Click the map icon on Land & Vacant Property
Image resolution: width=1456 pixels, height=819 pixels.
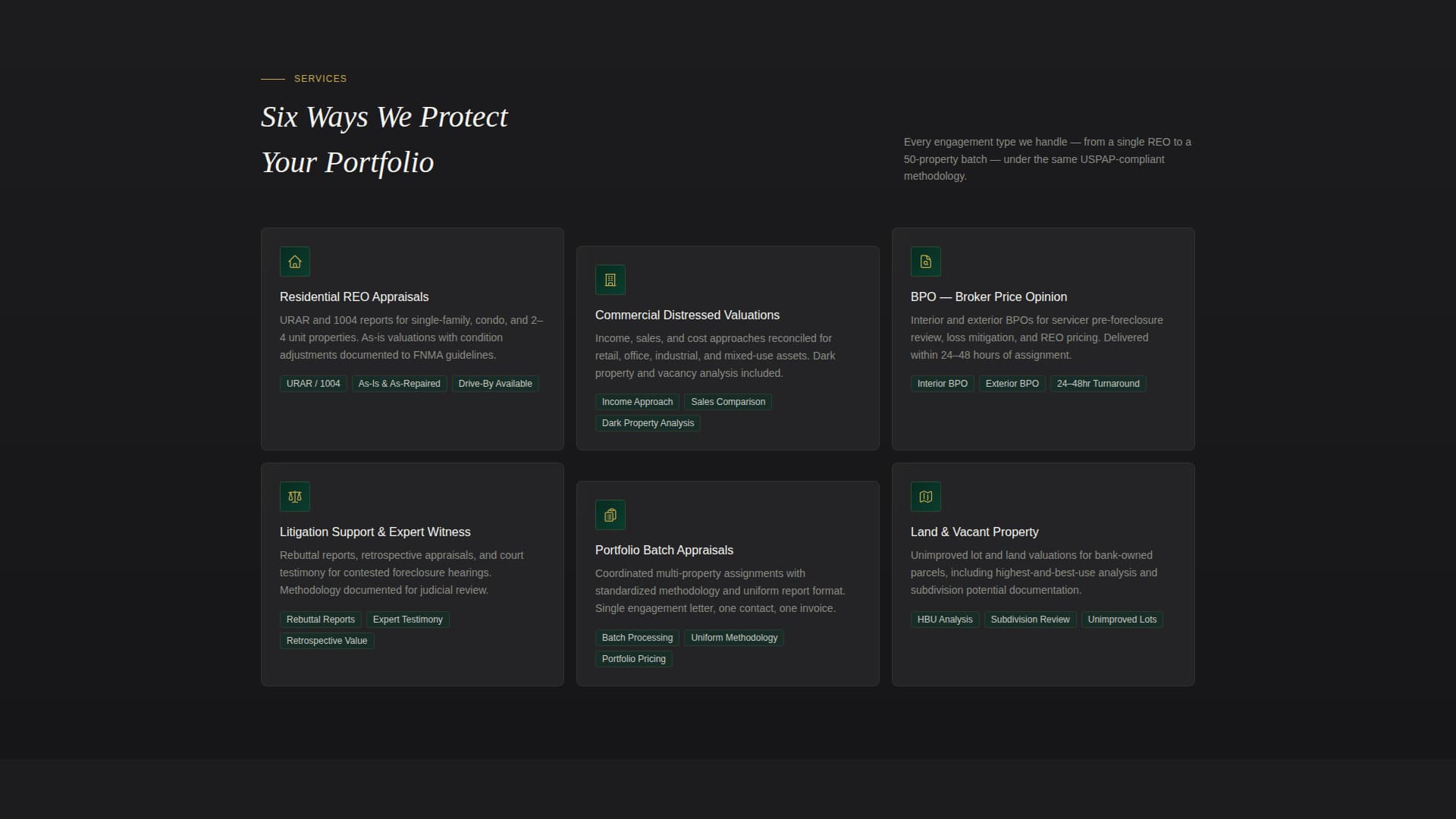(926, 497)
